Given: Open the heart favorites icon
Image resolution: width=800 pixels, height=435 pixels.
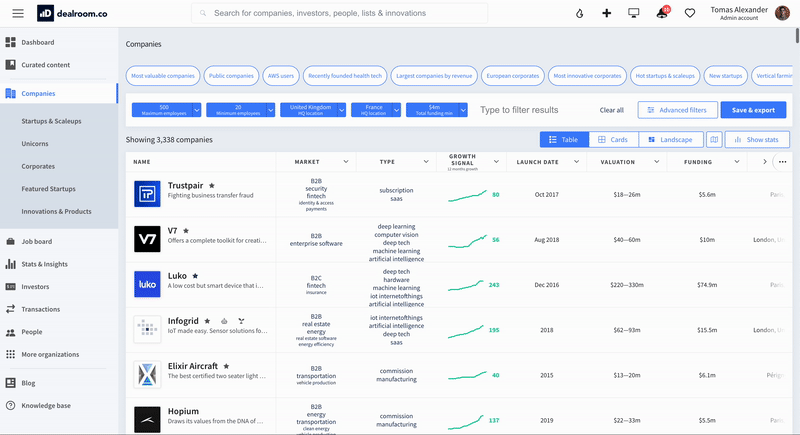Looking at the screenshot, I should (x=690, y=13).
